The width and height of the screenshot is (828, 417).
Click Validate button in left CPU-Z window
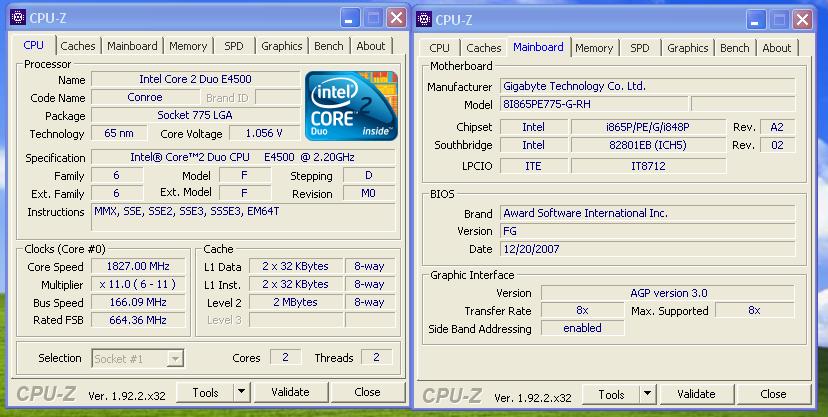pos(290,392)
